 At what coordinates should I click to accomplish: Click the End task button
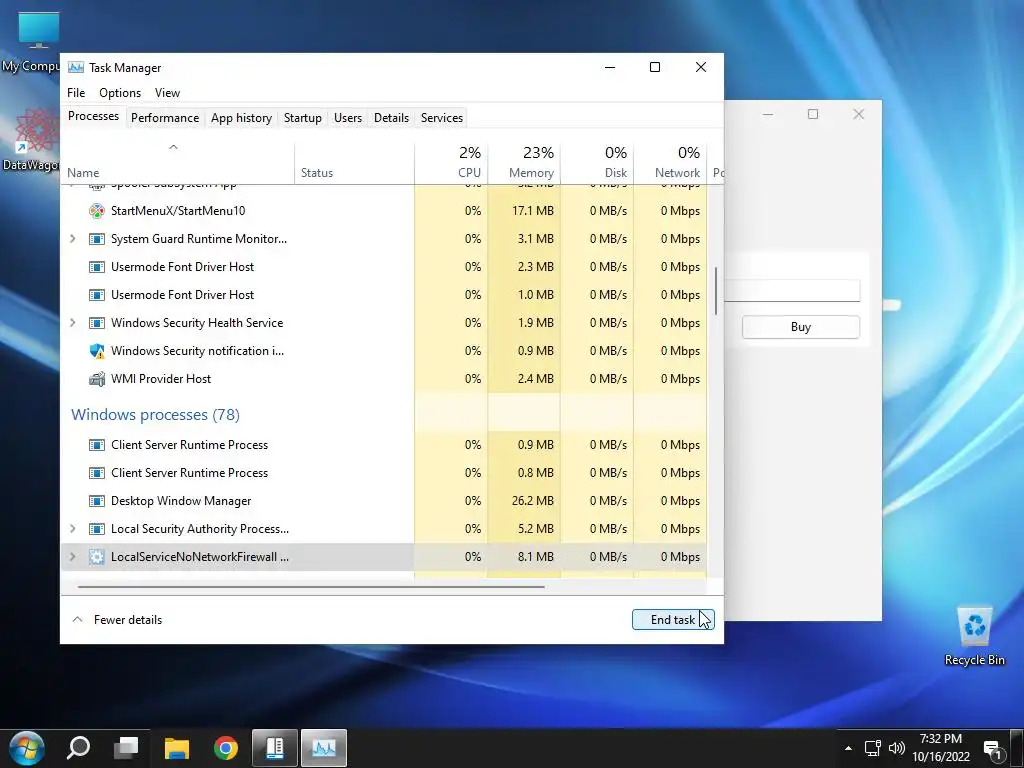point(673,620)
